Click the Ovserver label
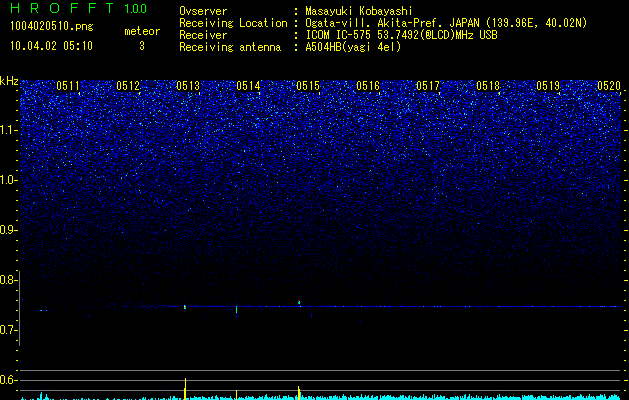Screen dimensions: 629x400 coord(203,11)
